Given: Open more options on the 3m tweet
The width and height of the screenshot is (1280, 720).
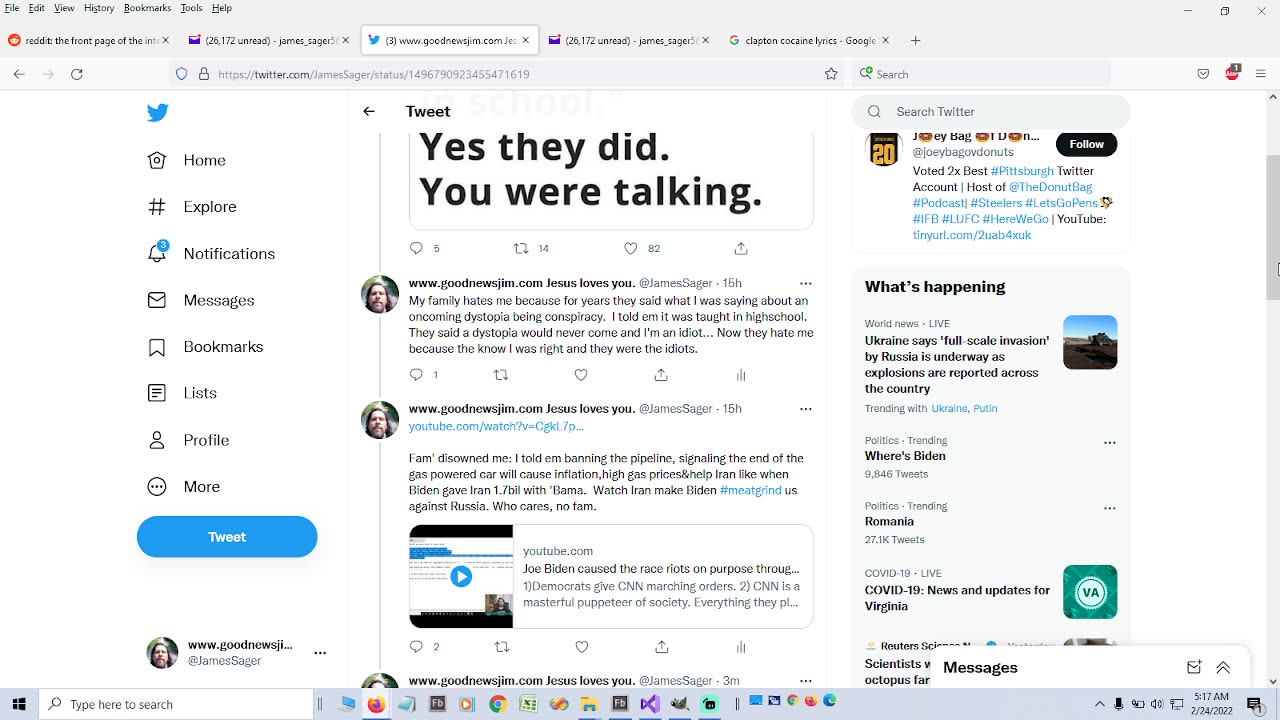Looking at the screenshot, I should (806, 681).
